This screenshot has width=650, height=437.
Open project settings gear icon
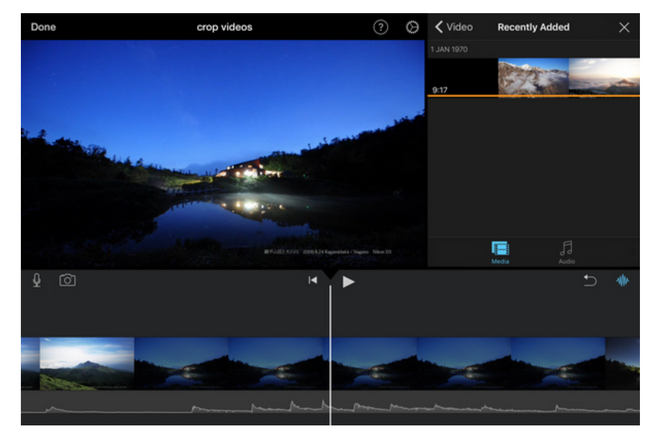tap(412, 27)
